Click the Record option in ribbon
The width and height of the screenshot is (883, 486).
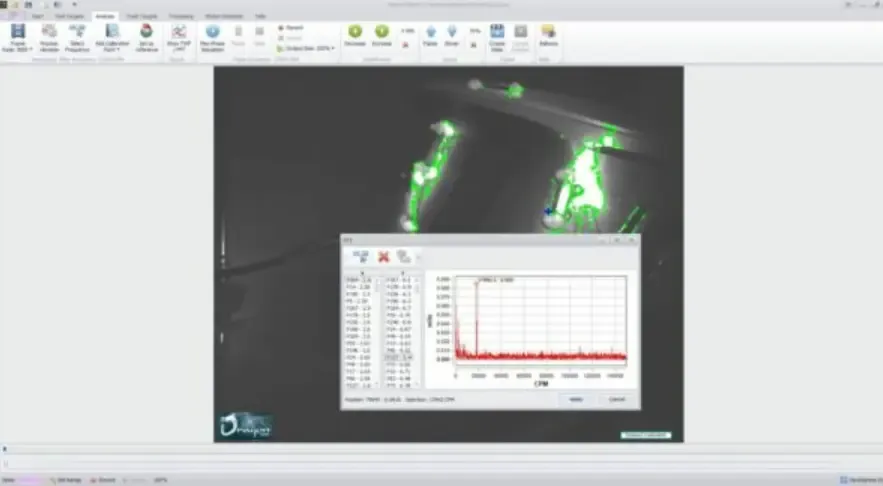(x=291, y=28)
